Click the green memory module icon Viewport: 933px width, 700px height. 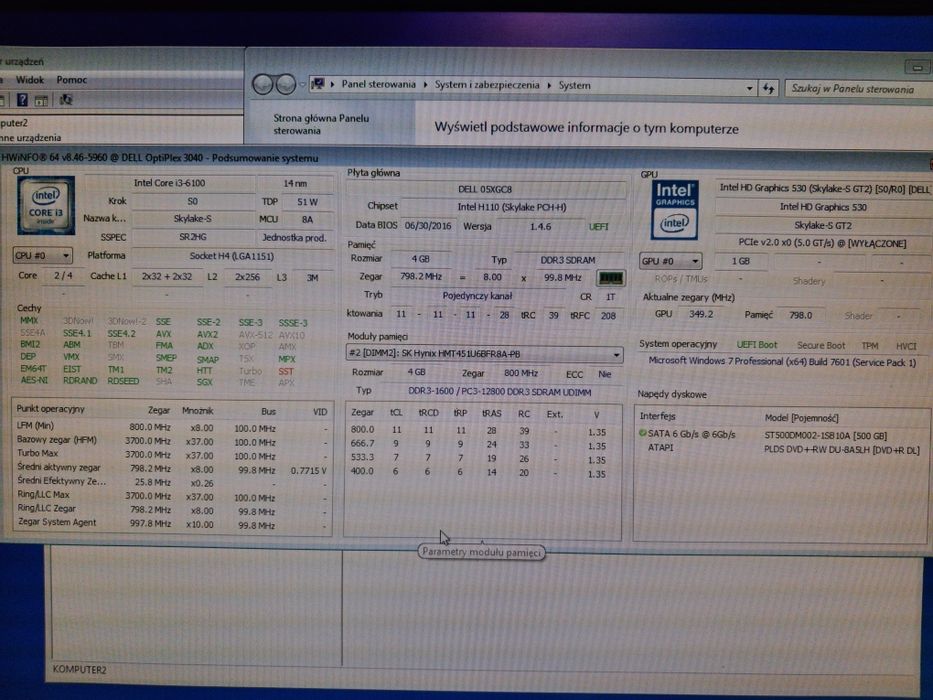610,278
